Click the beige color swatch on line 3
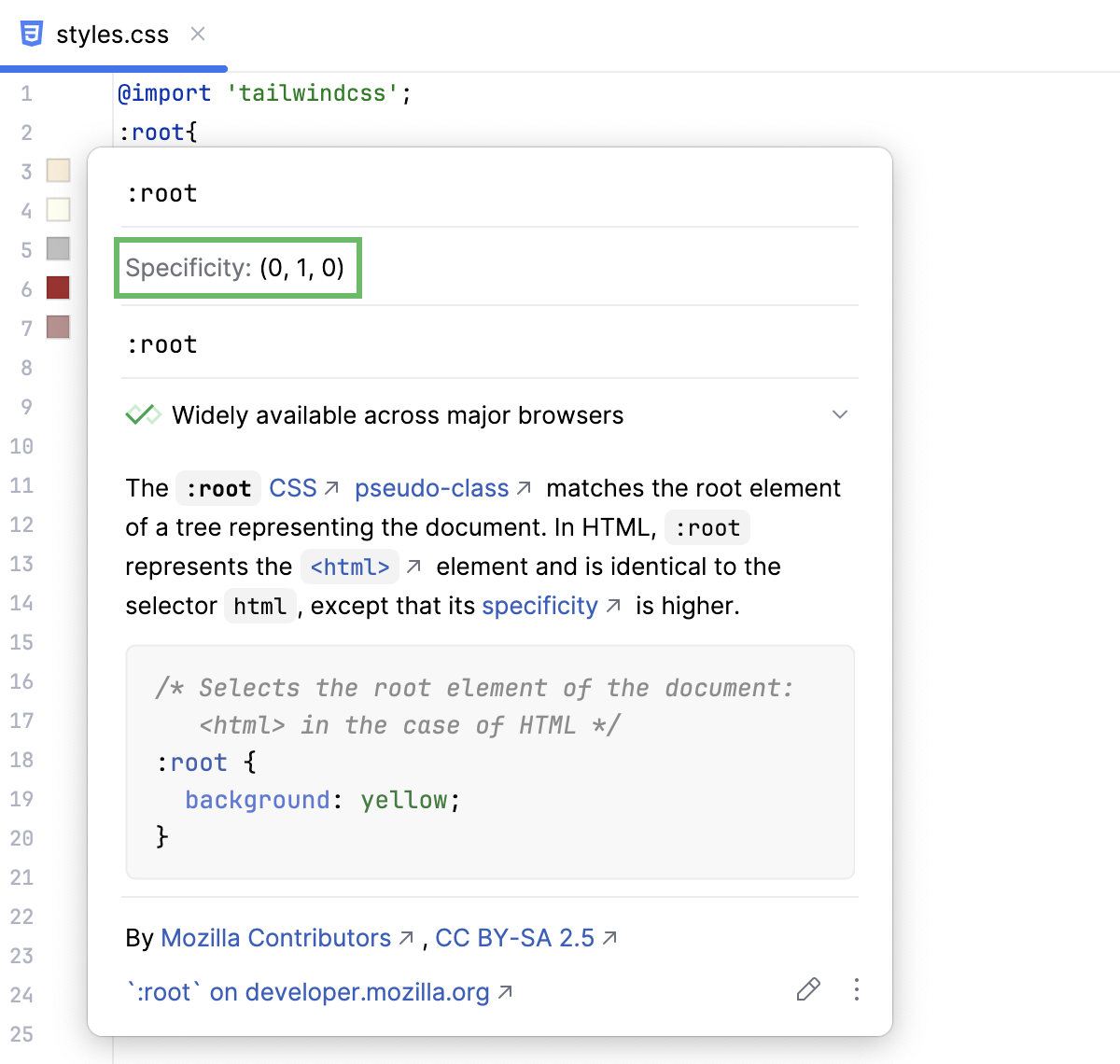Screen dimensions: 1120x1064 (x=58, y=171)
